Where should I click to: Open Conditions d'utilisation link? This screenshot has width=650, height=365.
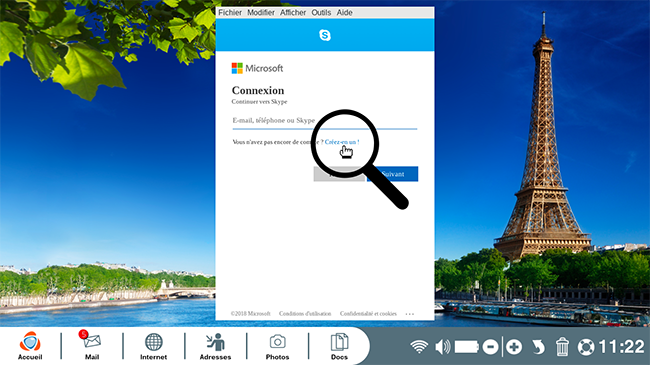(305, 314)
